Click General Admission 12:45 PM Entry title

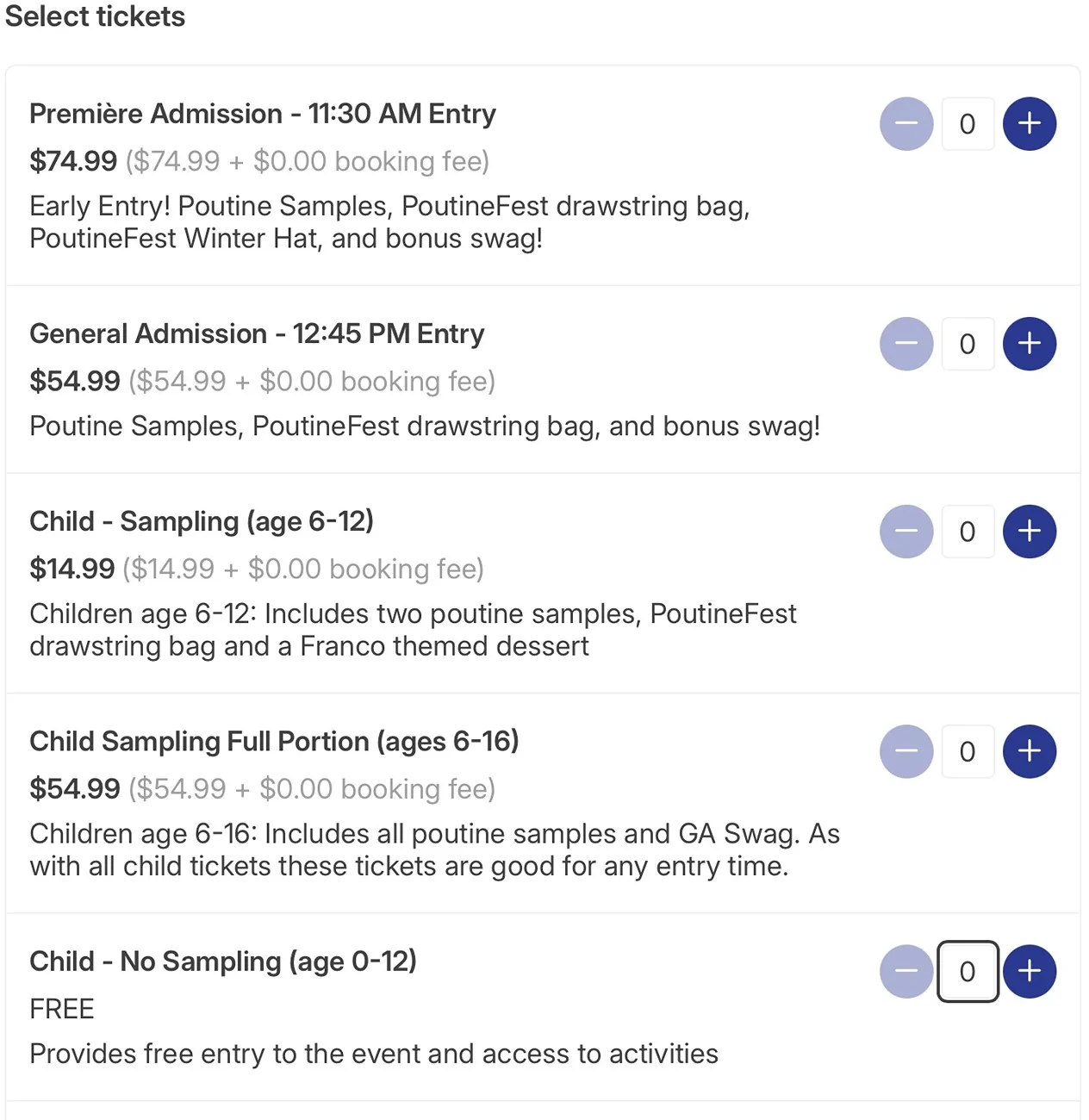(257, 333)
